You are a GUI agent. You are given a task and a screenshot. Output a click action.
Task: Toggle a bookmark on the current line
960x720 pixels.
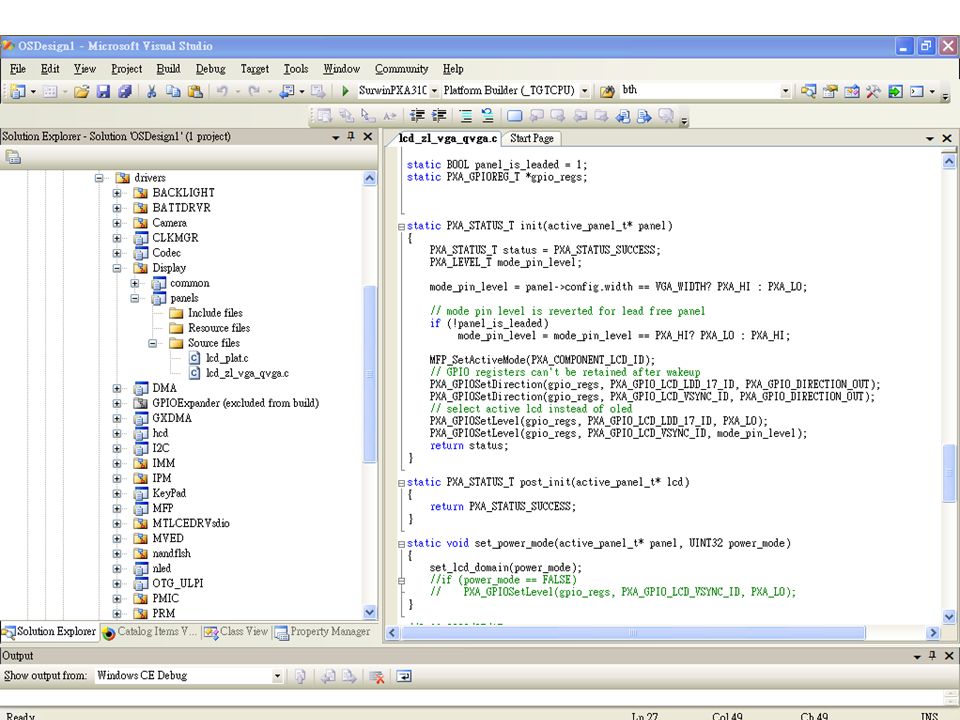pyautogui.click(x=514, y=115)
